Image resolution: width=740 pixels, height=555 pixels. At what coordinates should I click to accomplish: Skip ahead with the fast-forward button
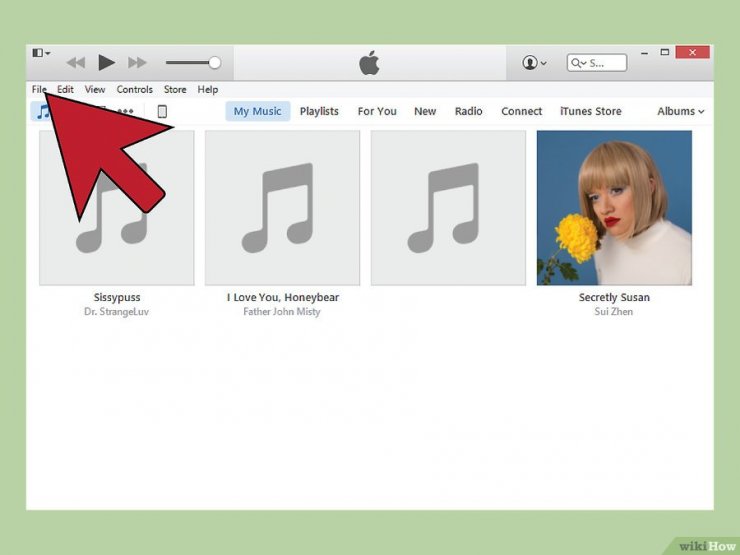(137, 62)
